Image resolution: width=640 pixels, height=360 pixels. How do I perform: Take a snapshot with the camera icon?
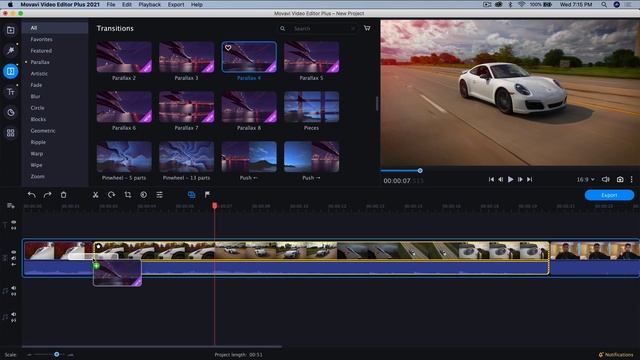coord(620,179)
